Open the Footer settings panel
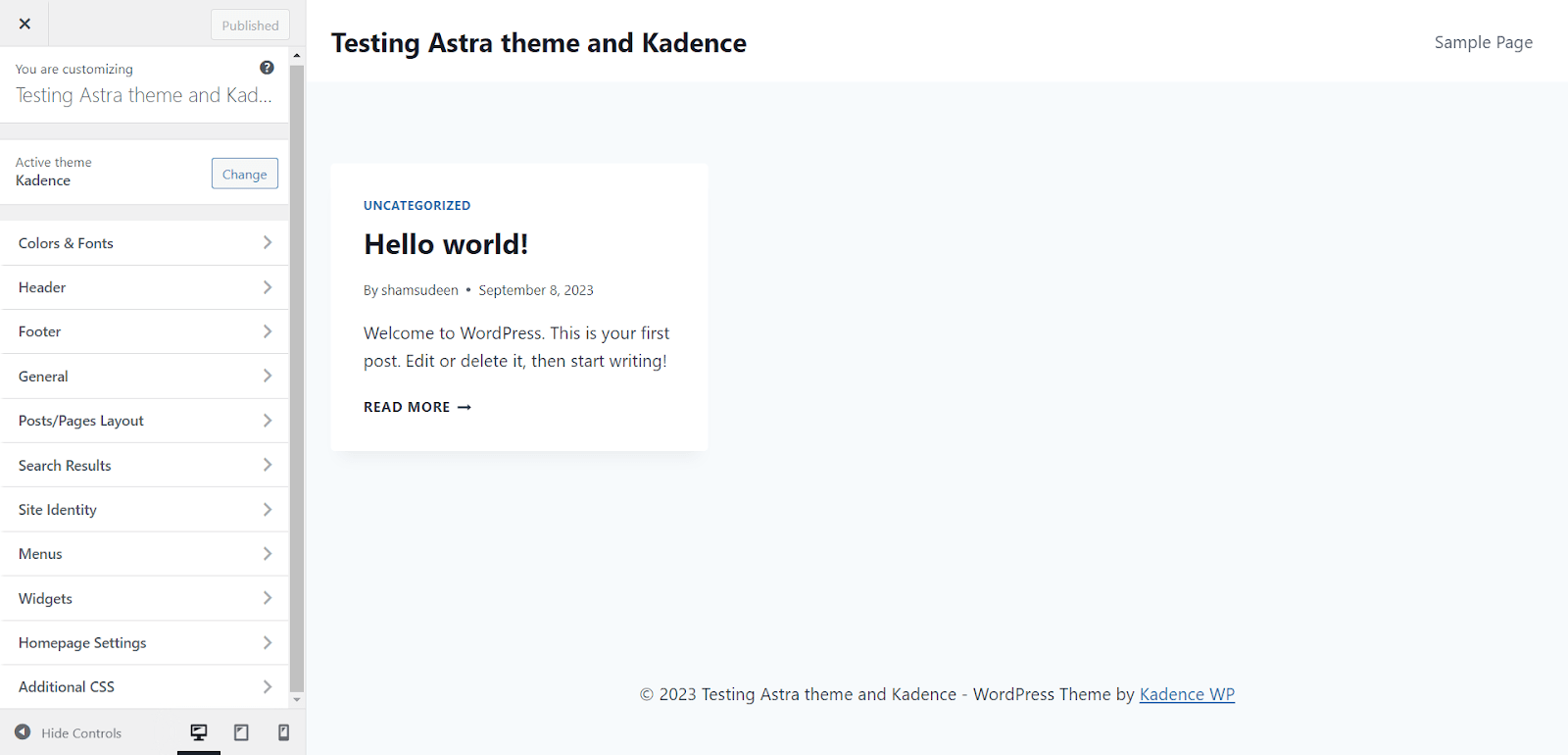 (x=145, y=331)
